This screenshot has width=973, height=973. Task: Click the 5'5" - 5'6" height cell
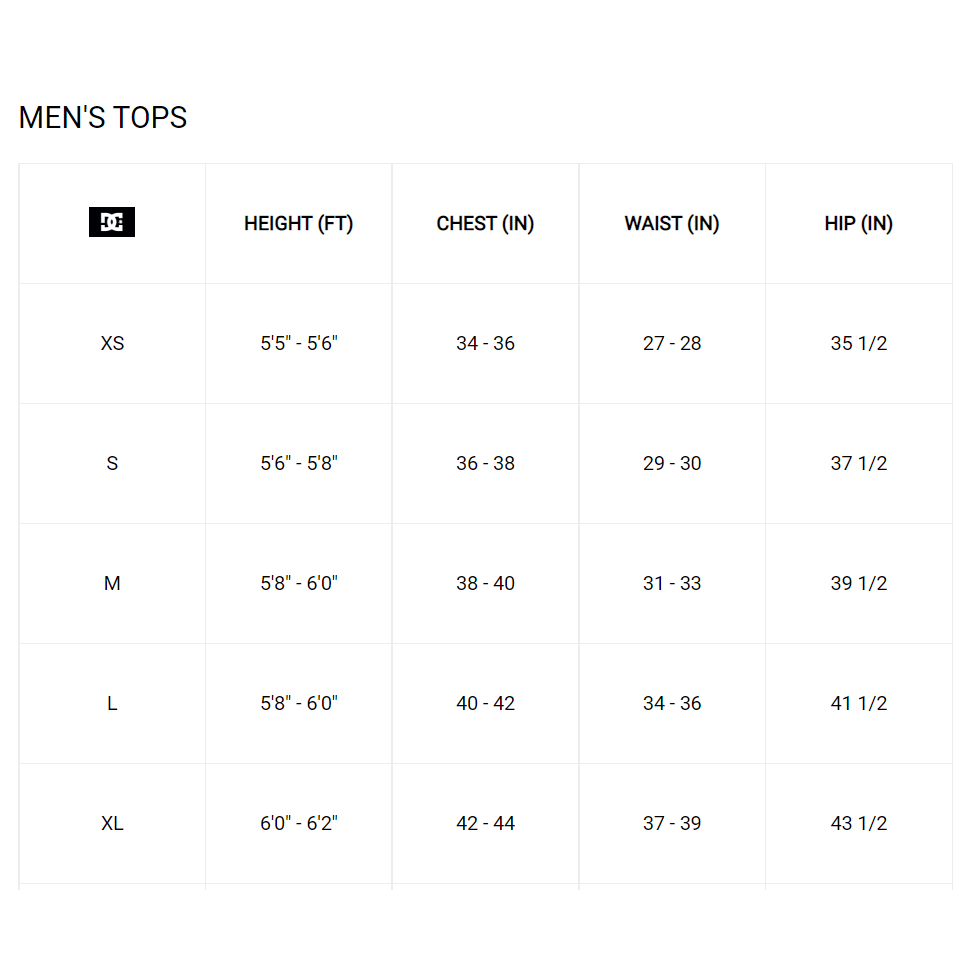298,343
